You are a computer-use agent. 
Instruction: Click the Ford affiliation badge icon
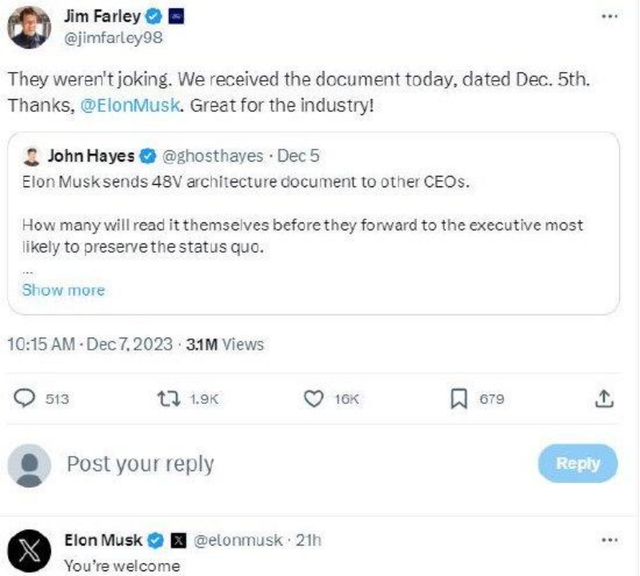[x=177, y=17]
